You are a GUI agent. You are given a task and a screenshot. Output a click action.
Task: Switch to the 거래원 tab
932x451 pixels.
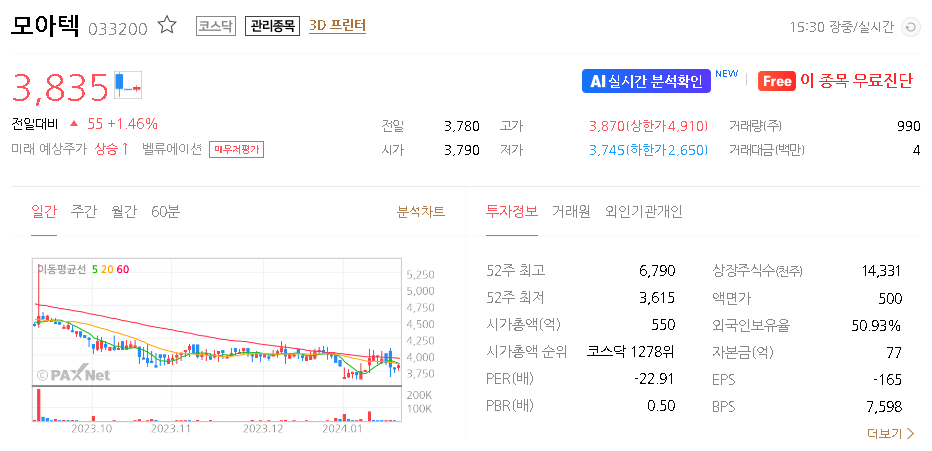[x=571, y=212]
